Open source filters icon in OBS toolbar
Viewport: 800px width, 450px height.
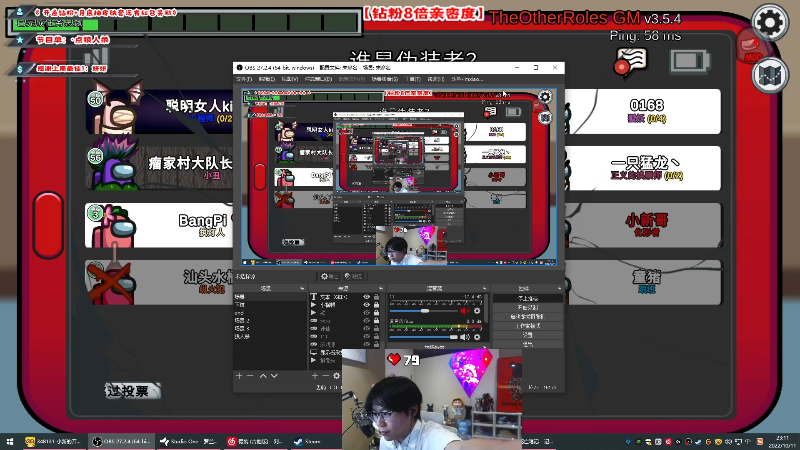pos(353,276)
